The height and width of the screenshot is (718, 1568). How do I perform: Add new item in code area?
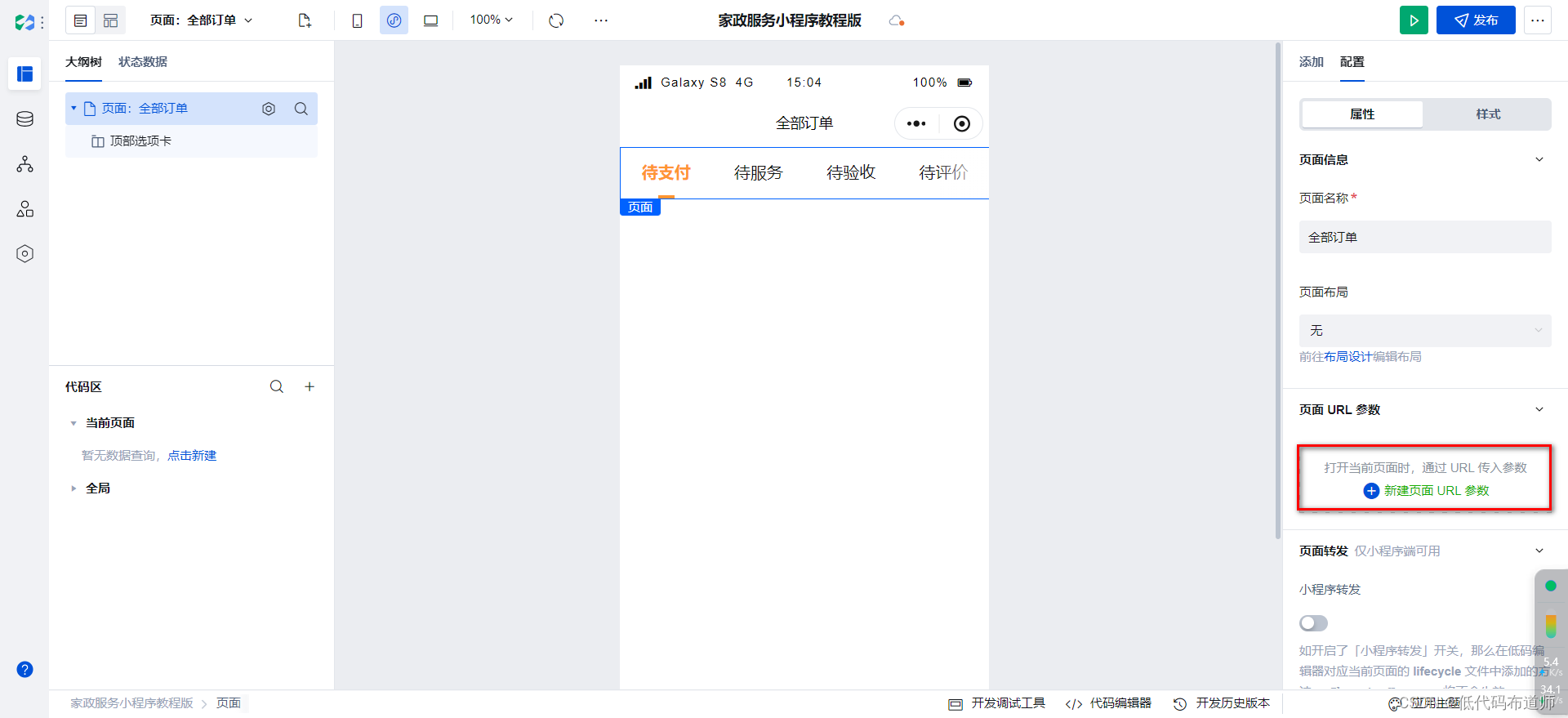pyautogui.click(x=310, y=386)
